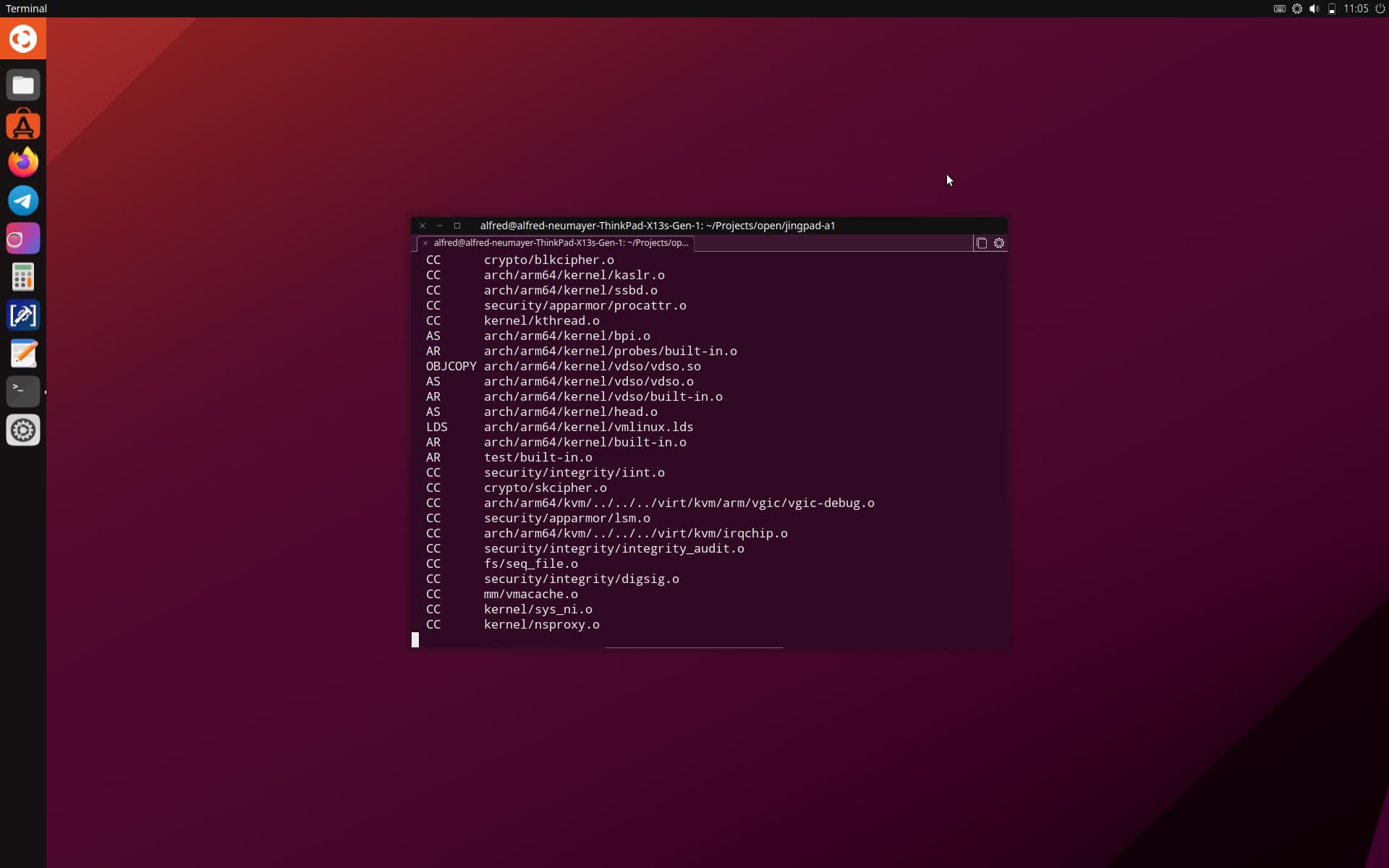Launch Firefox from the dock
Screen dimensions: 1389x868
click(23, 162)
